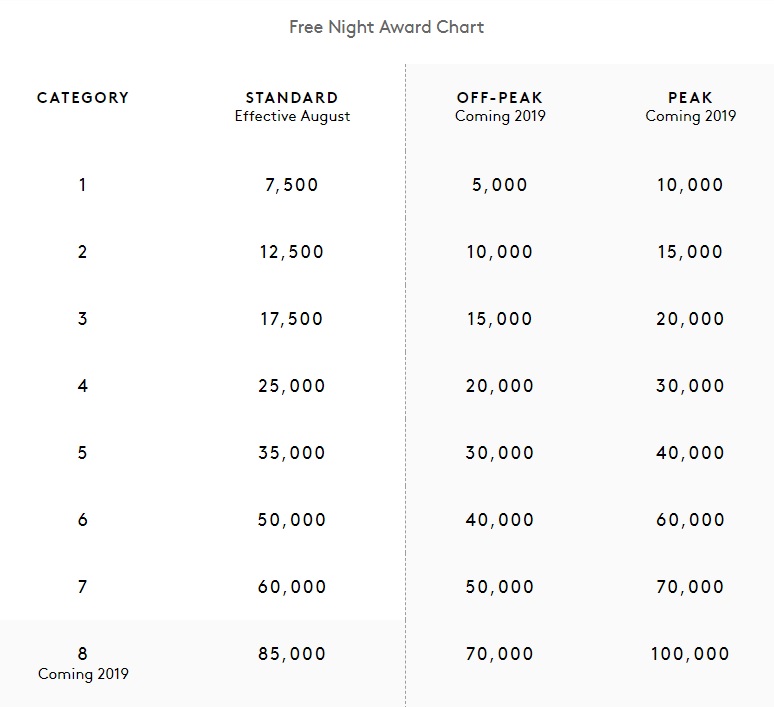The width and height of the screenshot is (774, 707).
Task: Click the Category 7 row label
Action: [82, 587]
